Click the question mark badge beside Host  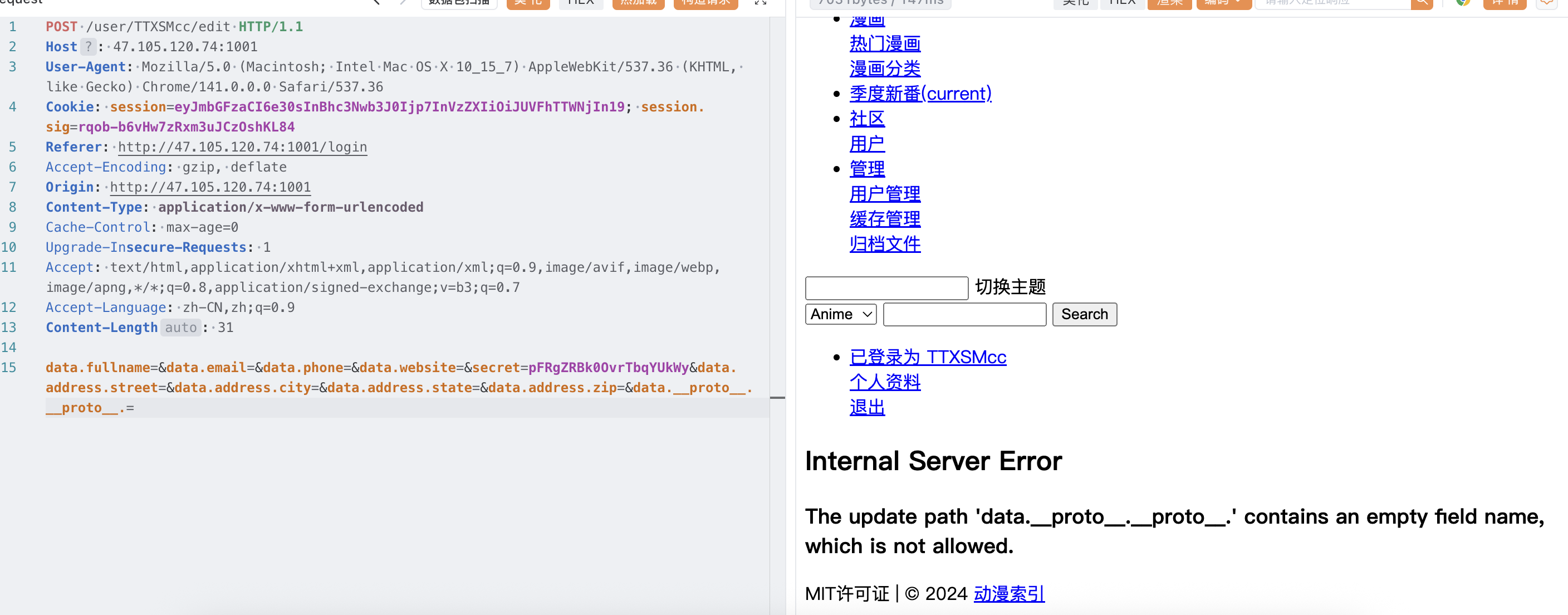pos(89,47)
